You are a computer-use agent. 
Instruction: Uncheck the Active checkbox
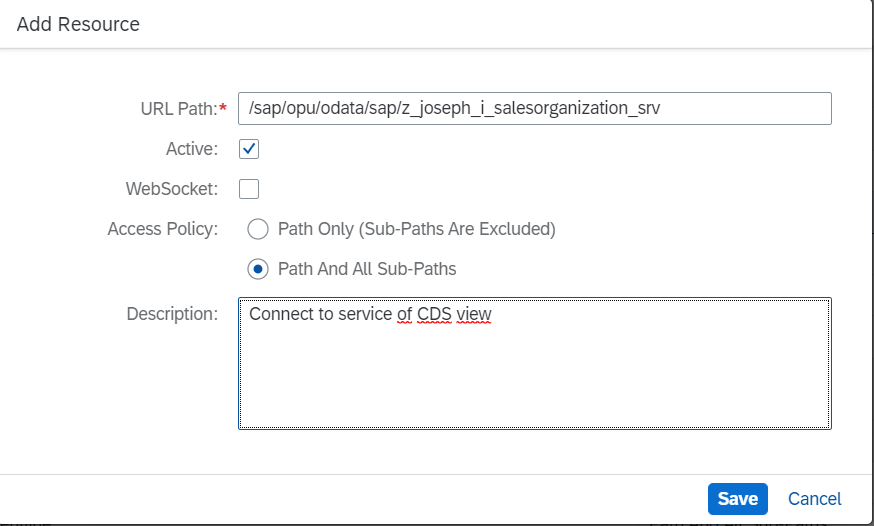click(x=249, y=149)
